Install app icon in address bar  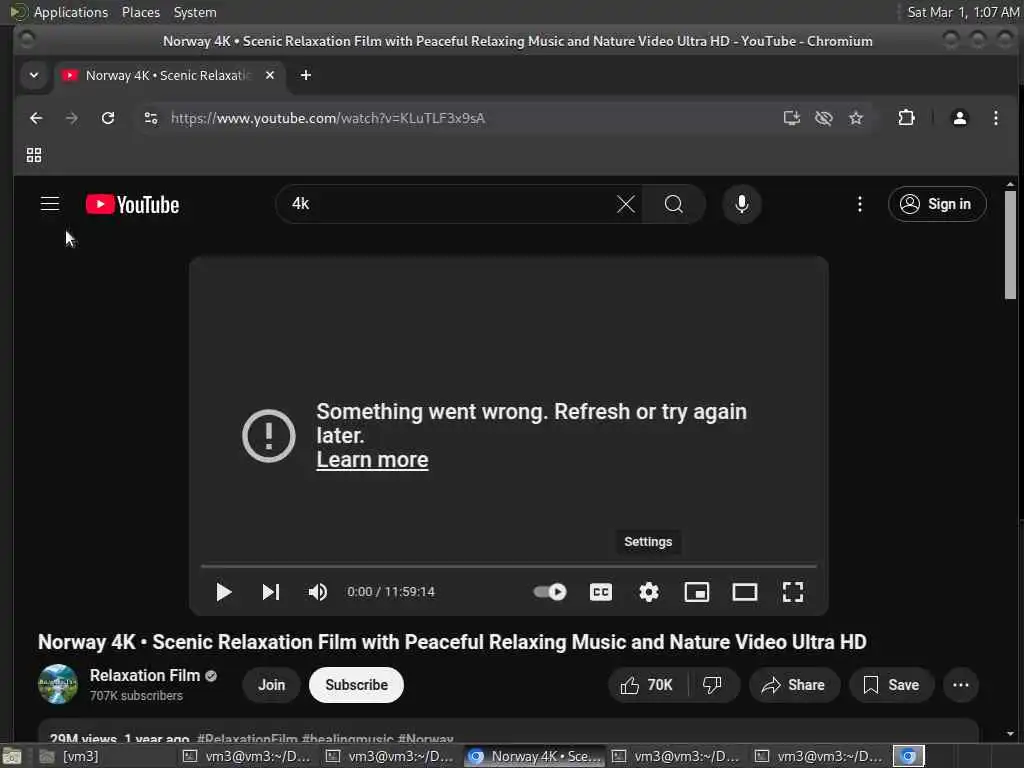pos(792,118)
